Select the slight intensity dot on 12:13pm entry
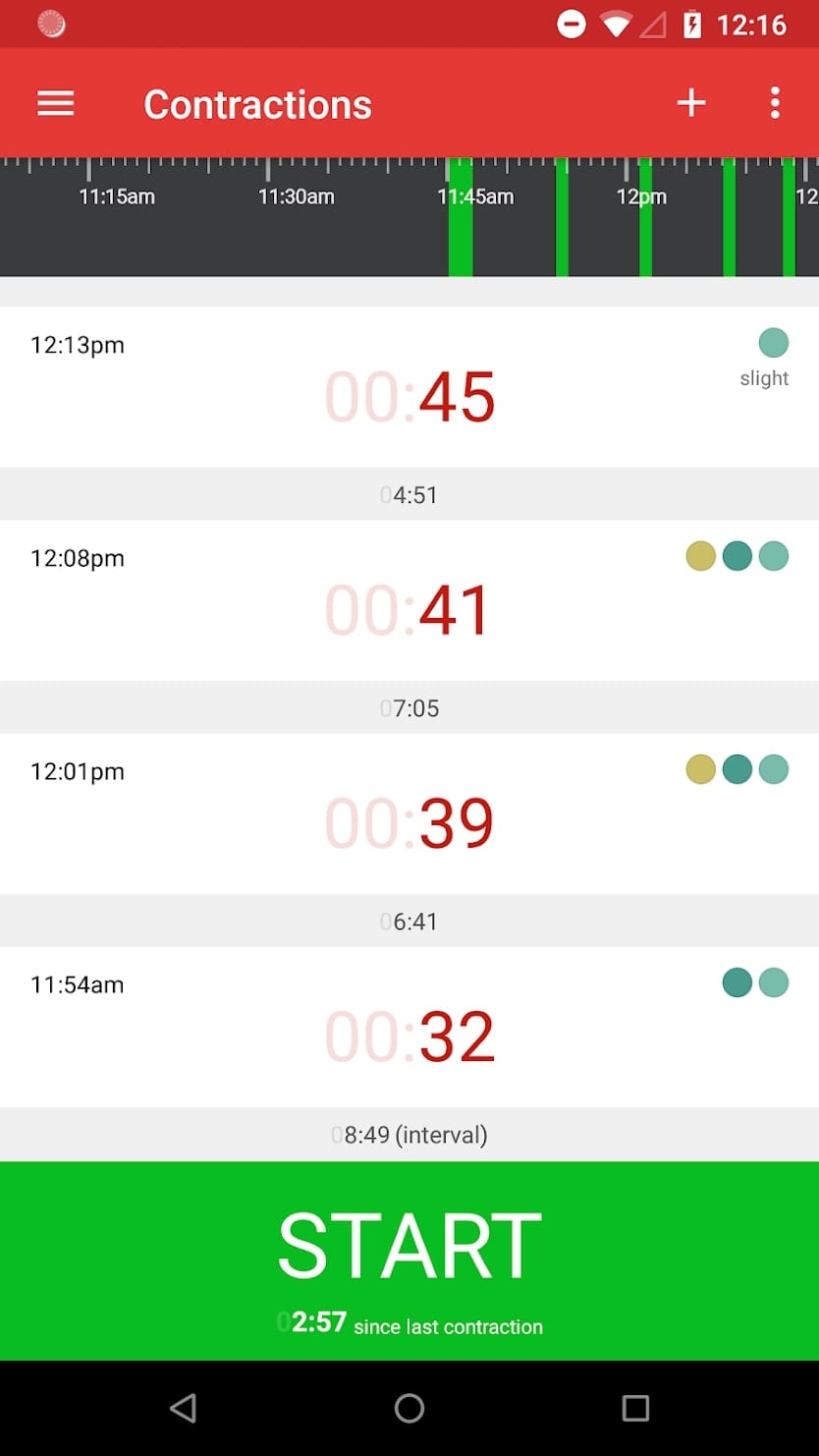This screenshot has height=1456, width=819. pos(774,343)
